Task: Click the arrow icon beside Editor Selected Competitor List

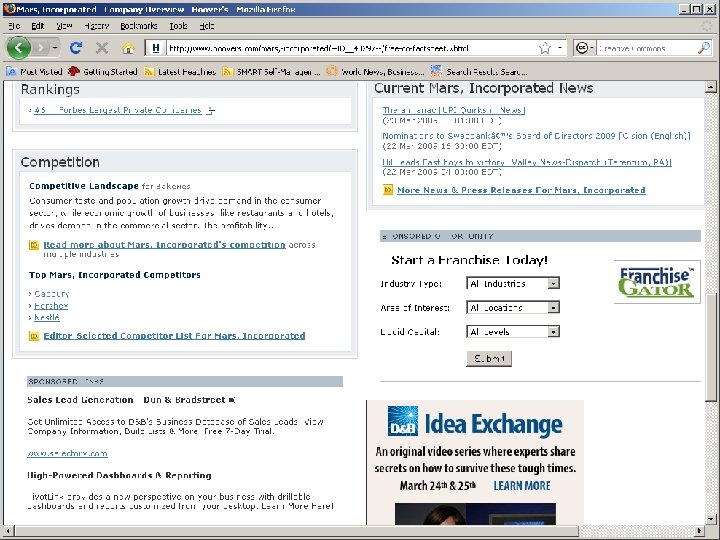Action: point(34,336)
